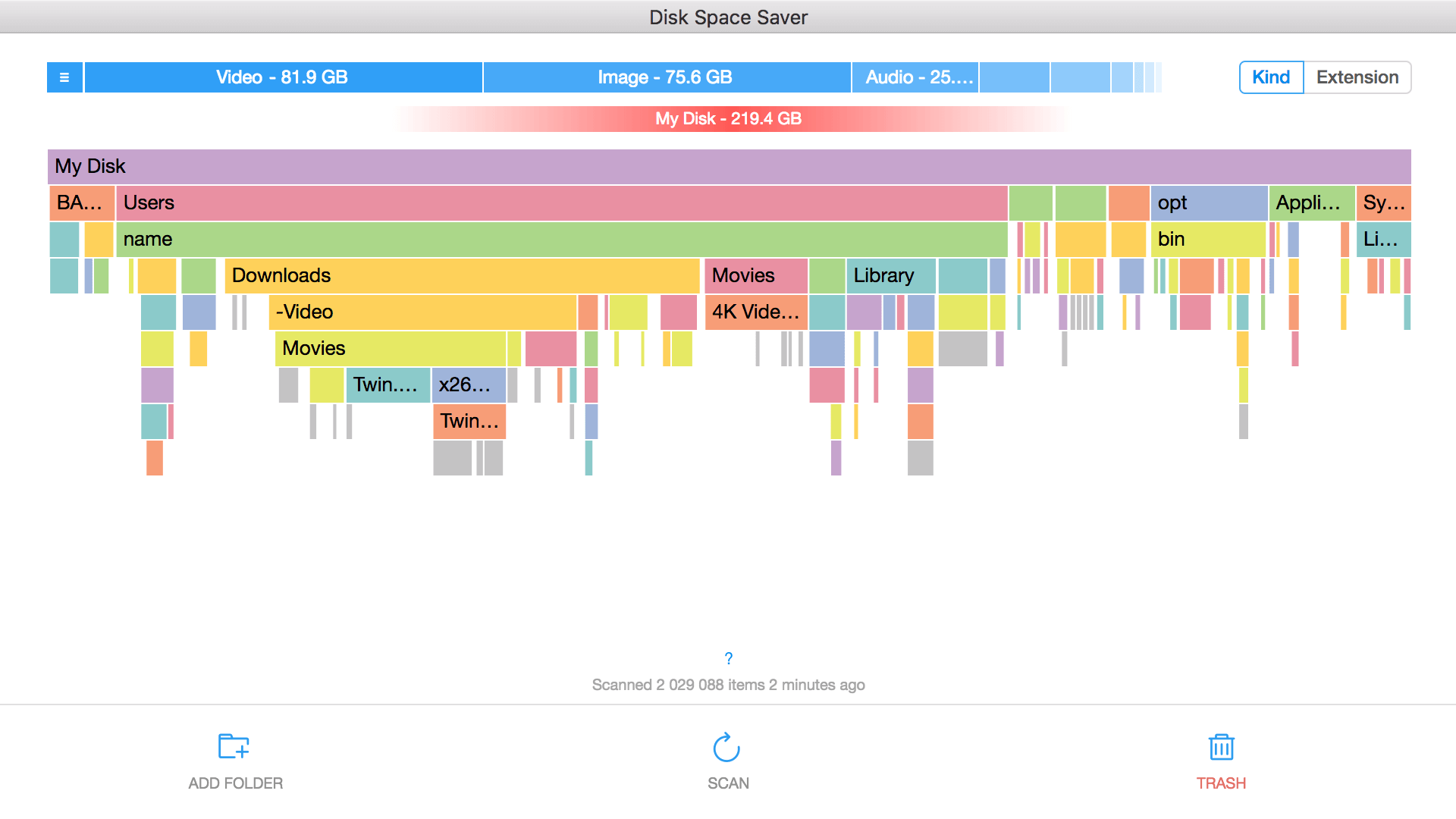The width and height of the screenshot is (1456, 819).
Task: Click the opt folder block
Action: click(1208, 202)
